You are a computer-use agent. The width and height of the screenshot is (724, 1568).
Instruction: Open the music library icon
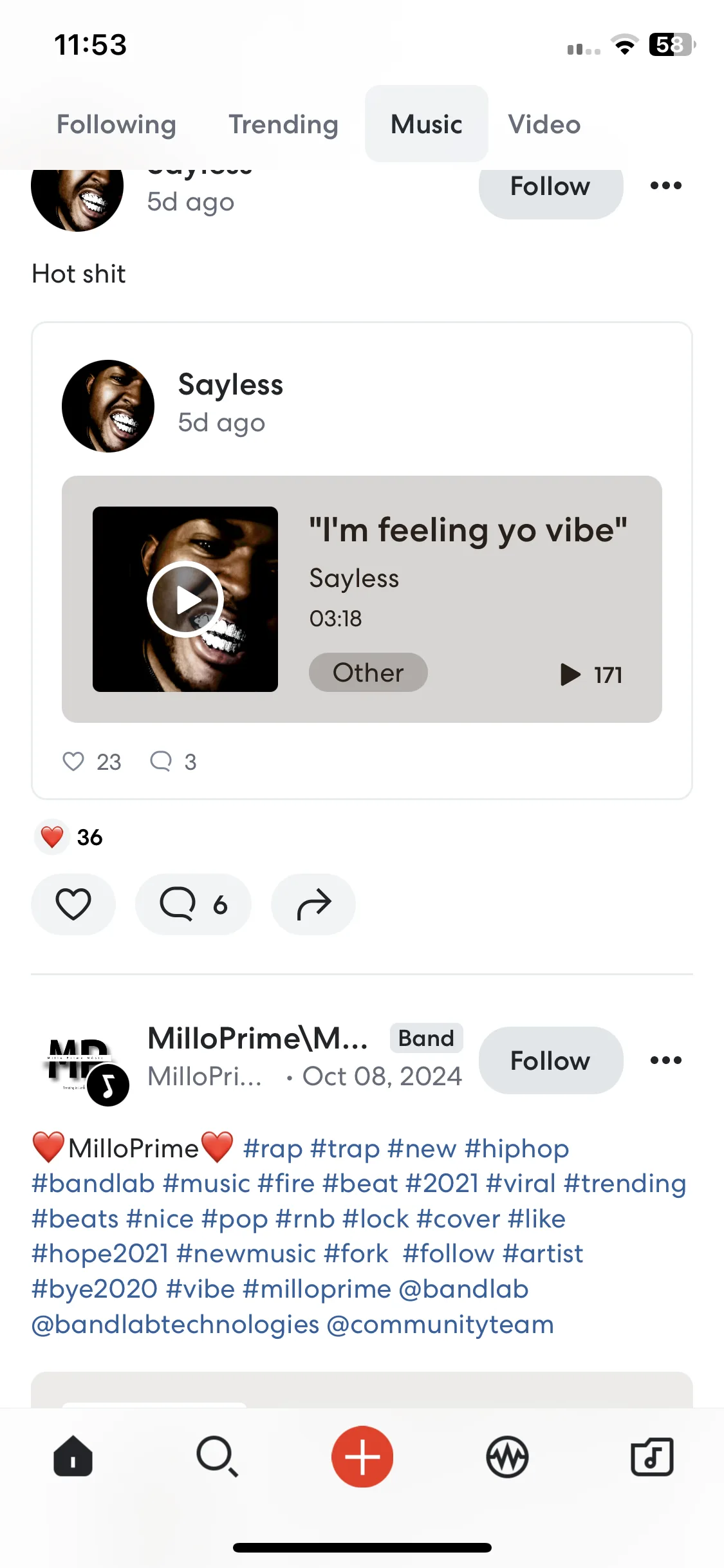tap(652, 1456)
